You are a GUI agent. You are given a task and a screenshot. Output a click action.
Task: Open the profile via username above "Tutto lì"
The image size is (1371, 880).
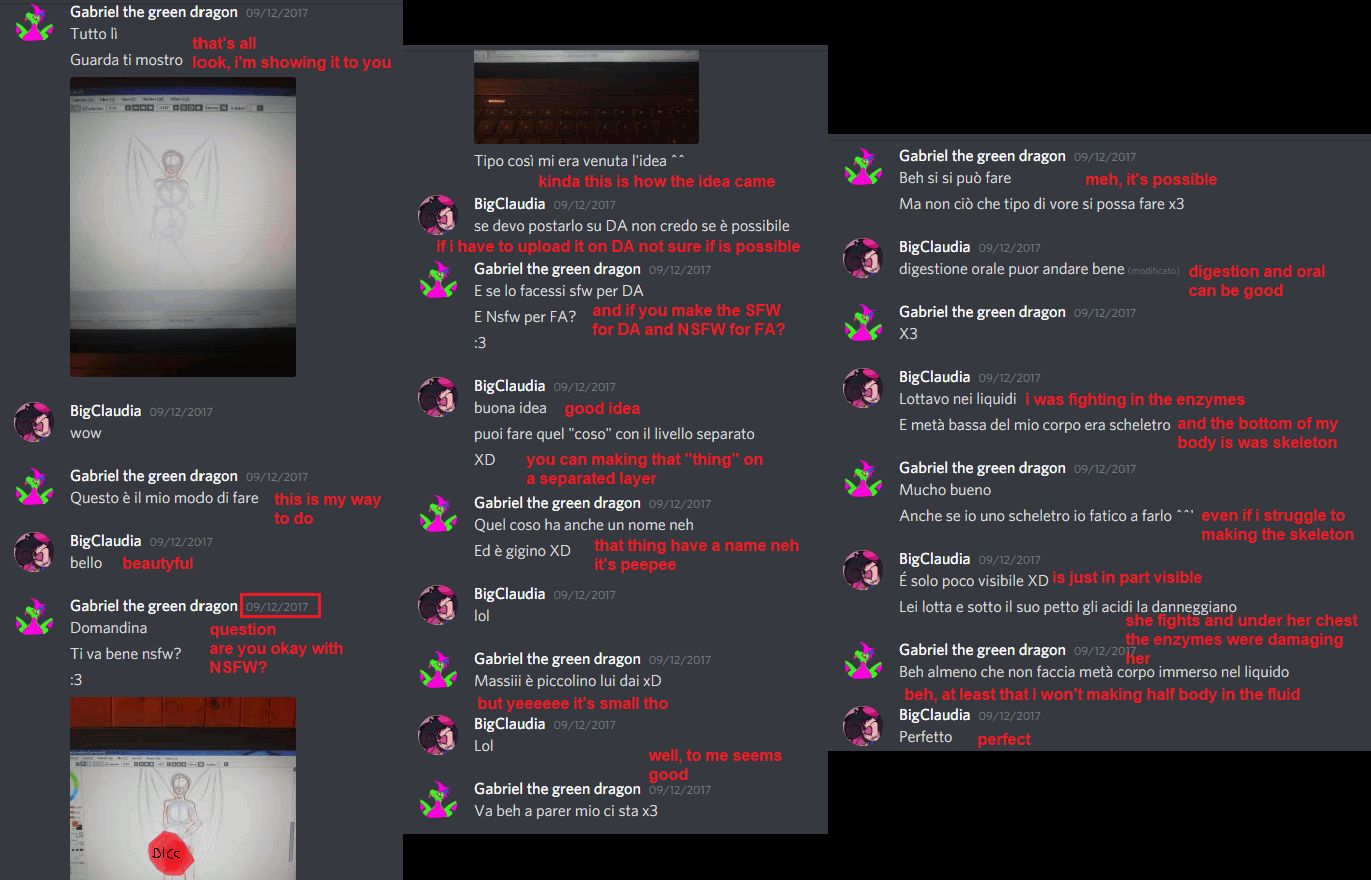(154, 12)
